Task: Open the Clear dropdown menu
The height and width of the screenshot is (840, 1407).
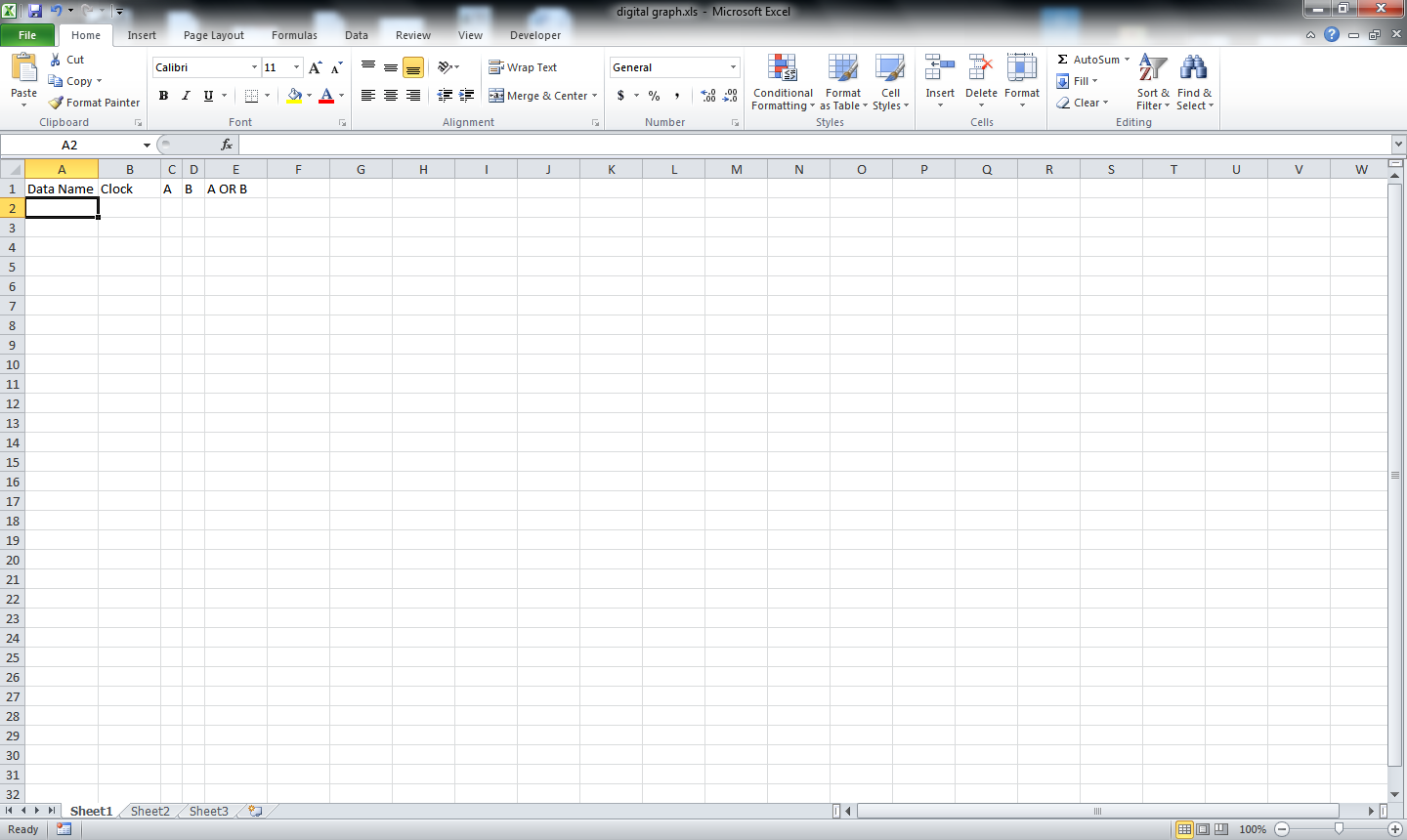Action: click(x=1083, y=103)
